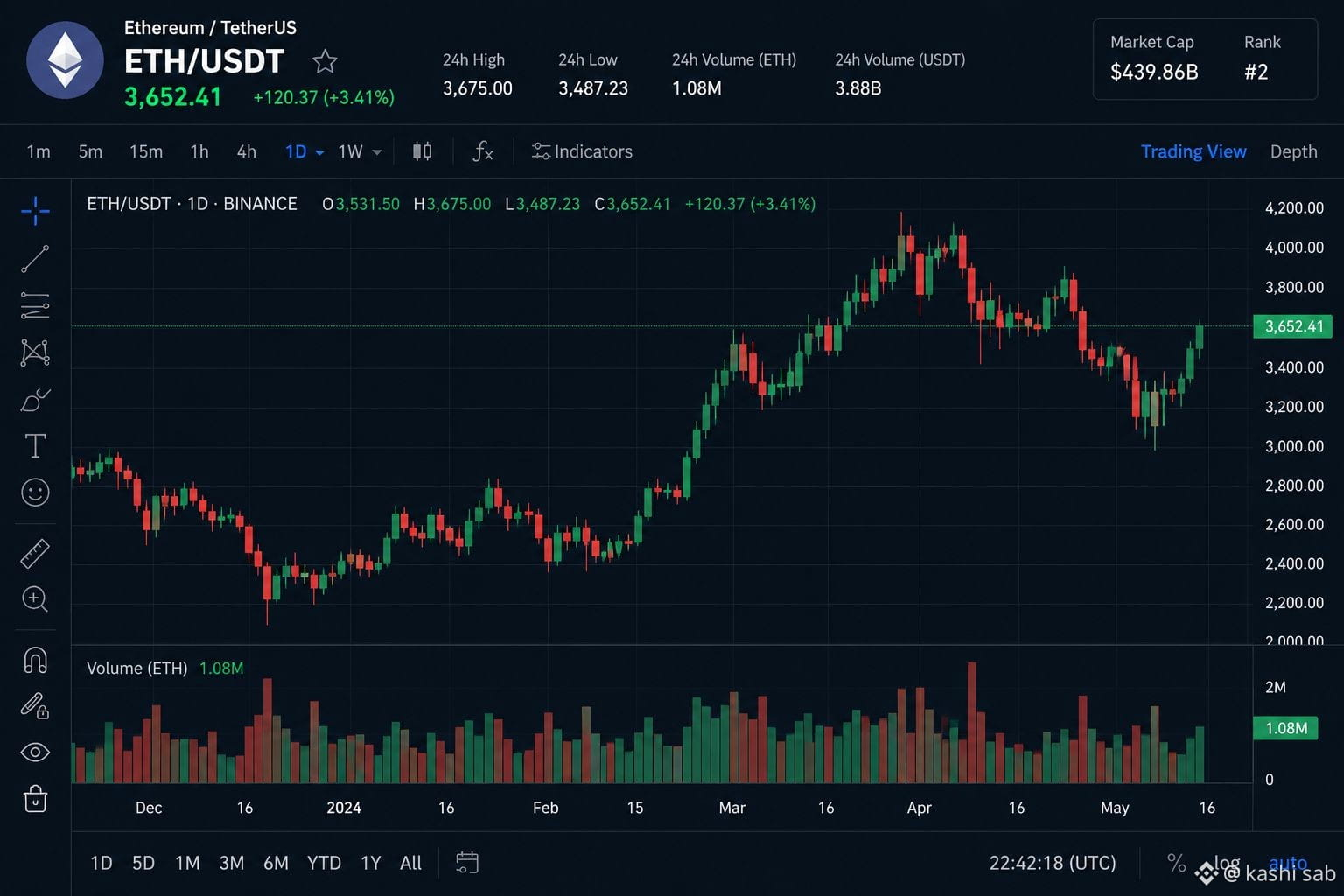The height and width of the screenshot is (896, 1344).
Task: Set the range to 1D
Action: point(101,863)
